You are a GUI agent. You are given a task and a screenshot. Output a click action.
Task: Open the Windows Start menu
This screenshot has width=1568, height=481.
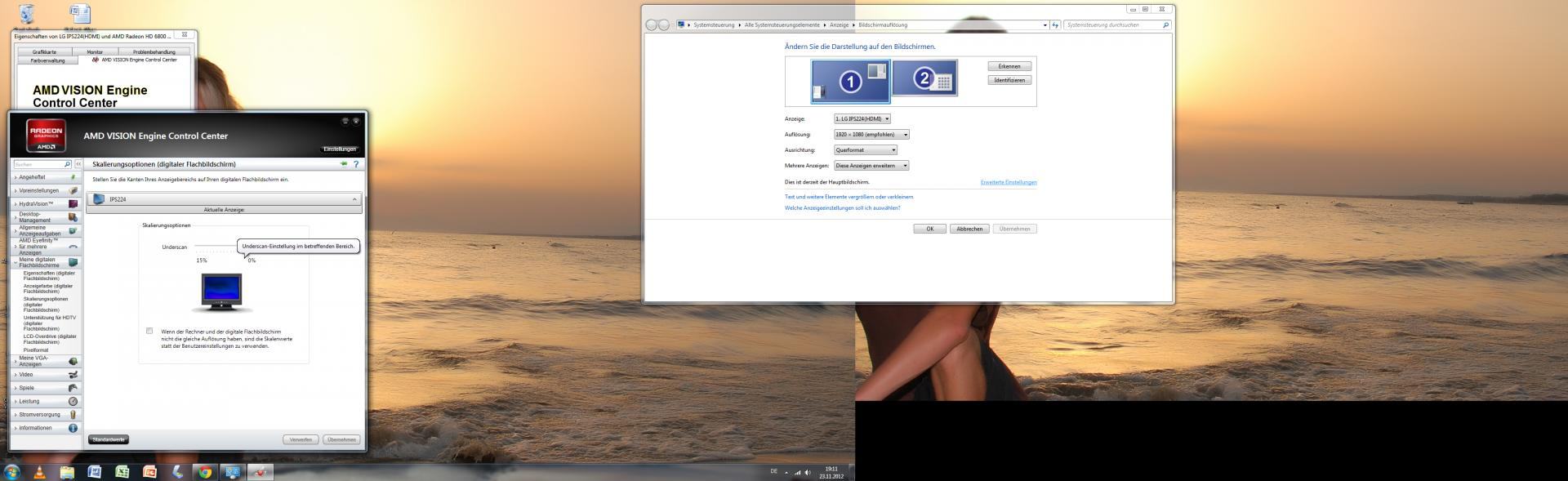[11, 472]
